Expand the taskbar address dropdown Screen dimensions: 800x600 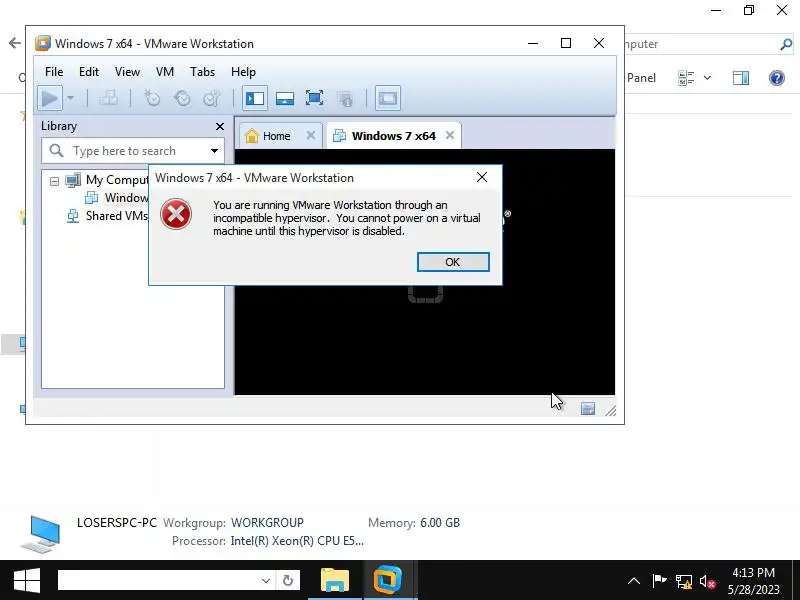266,581
